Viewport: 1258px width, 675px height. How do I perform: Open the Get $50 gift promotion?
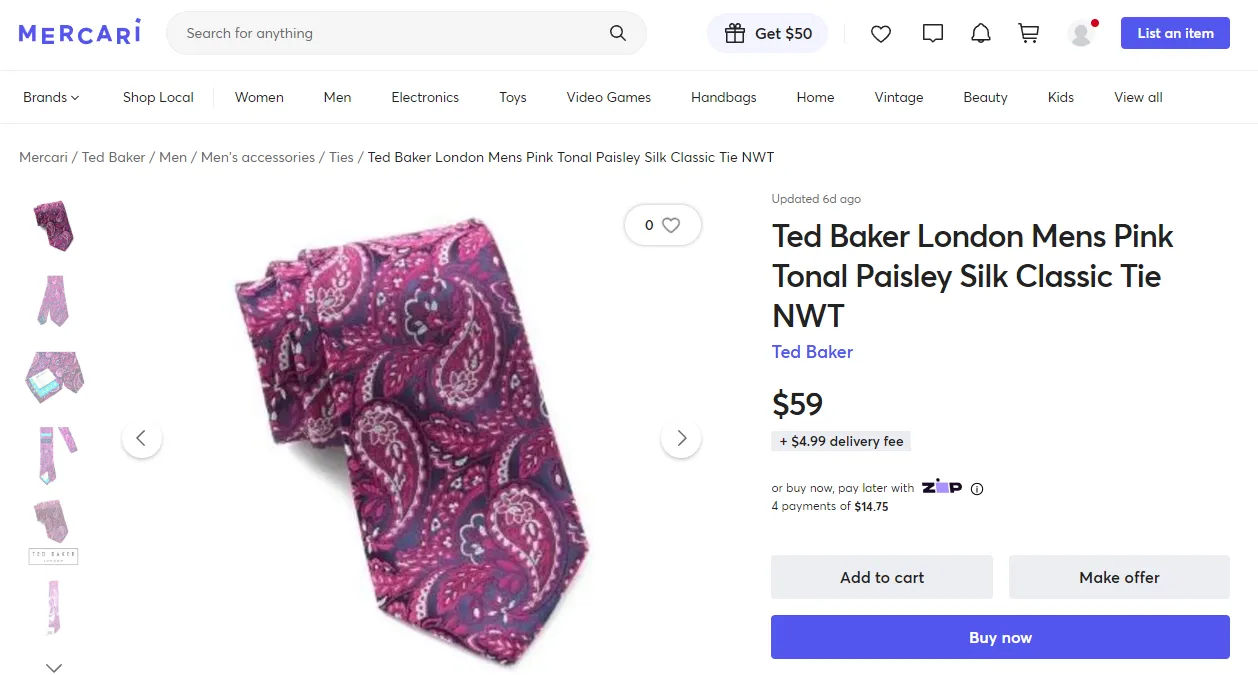pyautogui.click(x=767, y=32)
